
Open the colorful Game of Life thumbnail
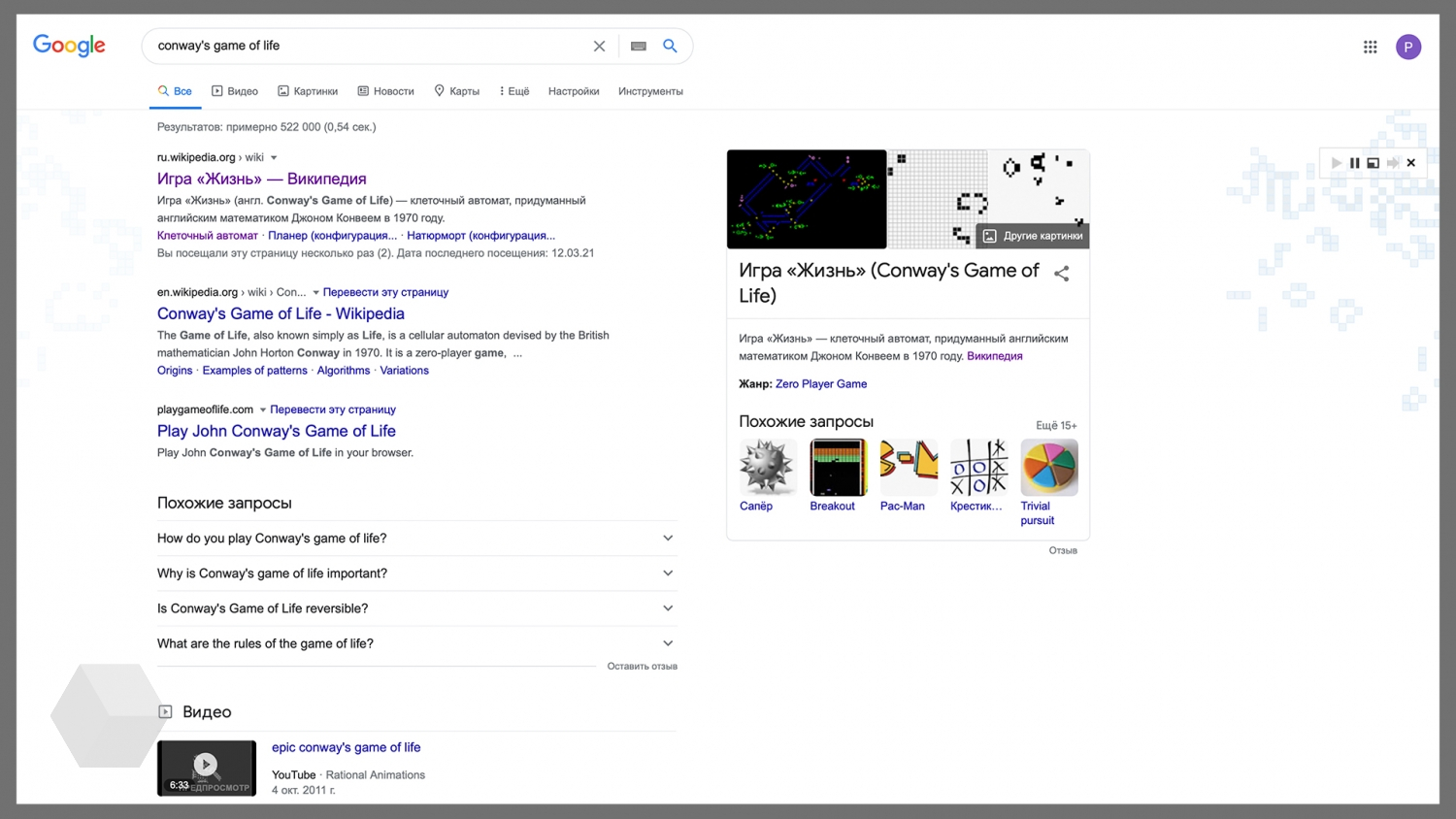[807, 199]
